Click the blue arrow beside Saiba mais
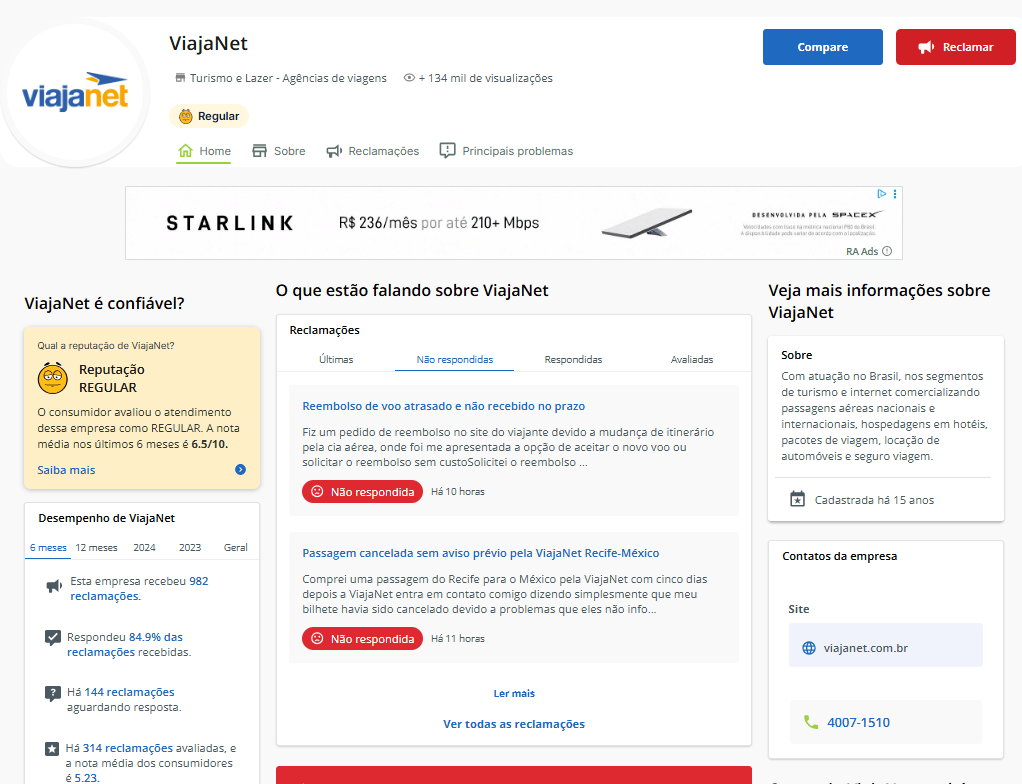Image resolution: width=1022 pixels, height=784 pixels. pyautogui.click(x=241, y=470)
